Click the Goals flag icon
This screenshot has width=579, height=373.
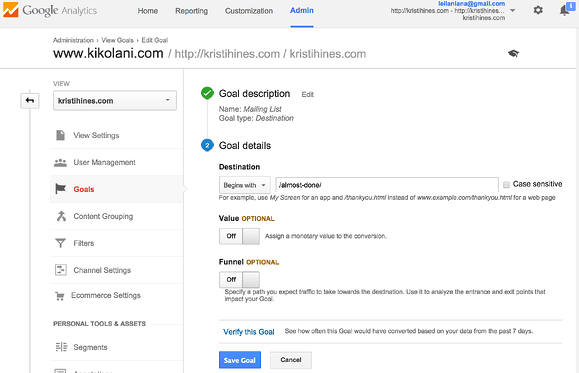pyautogui.click(x=60, y=189)
